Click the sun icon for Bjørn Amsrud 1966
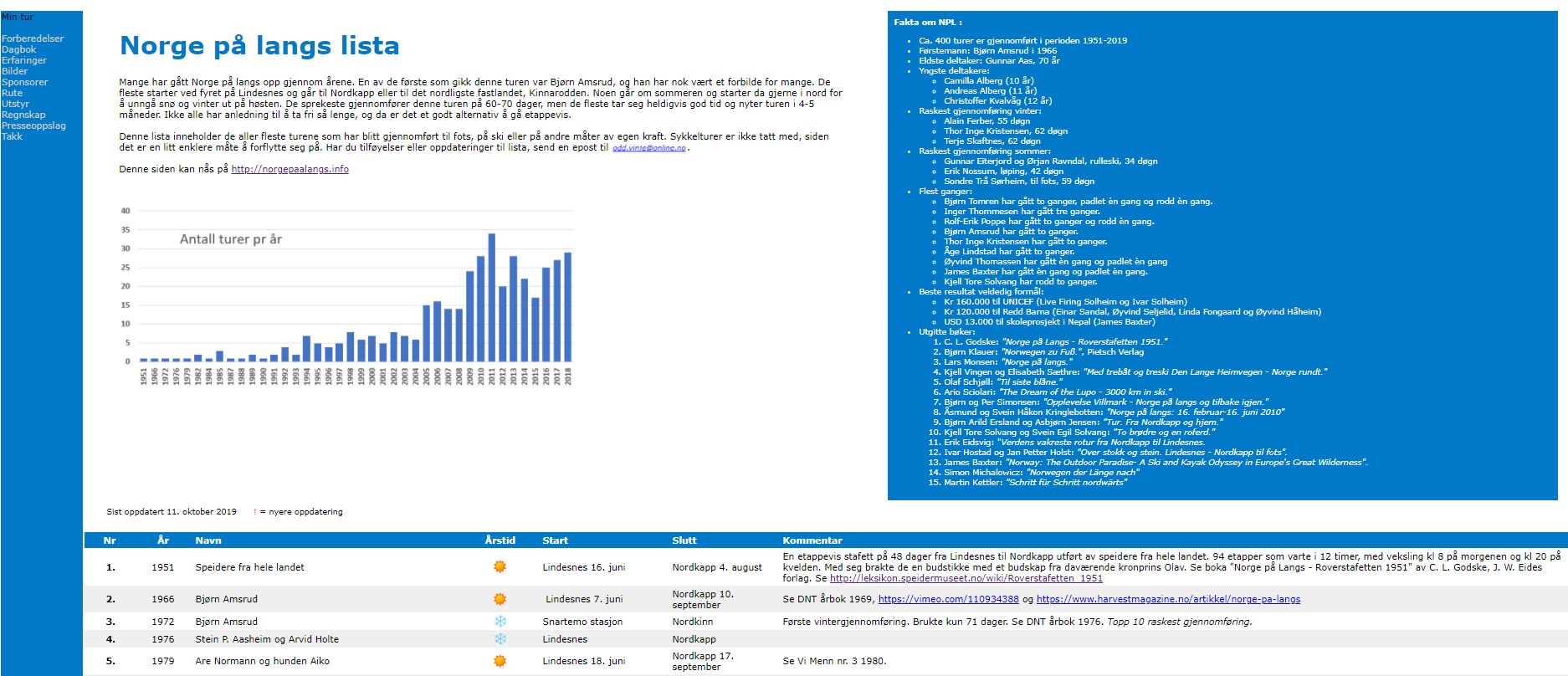Screen dimensions: 1568x676 (x=500, y=599)
